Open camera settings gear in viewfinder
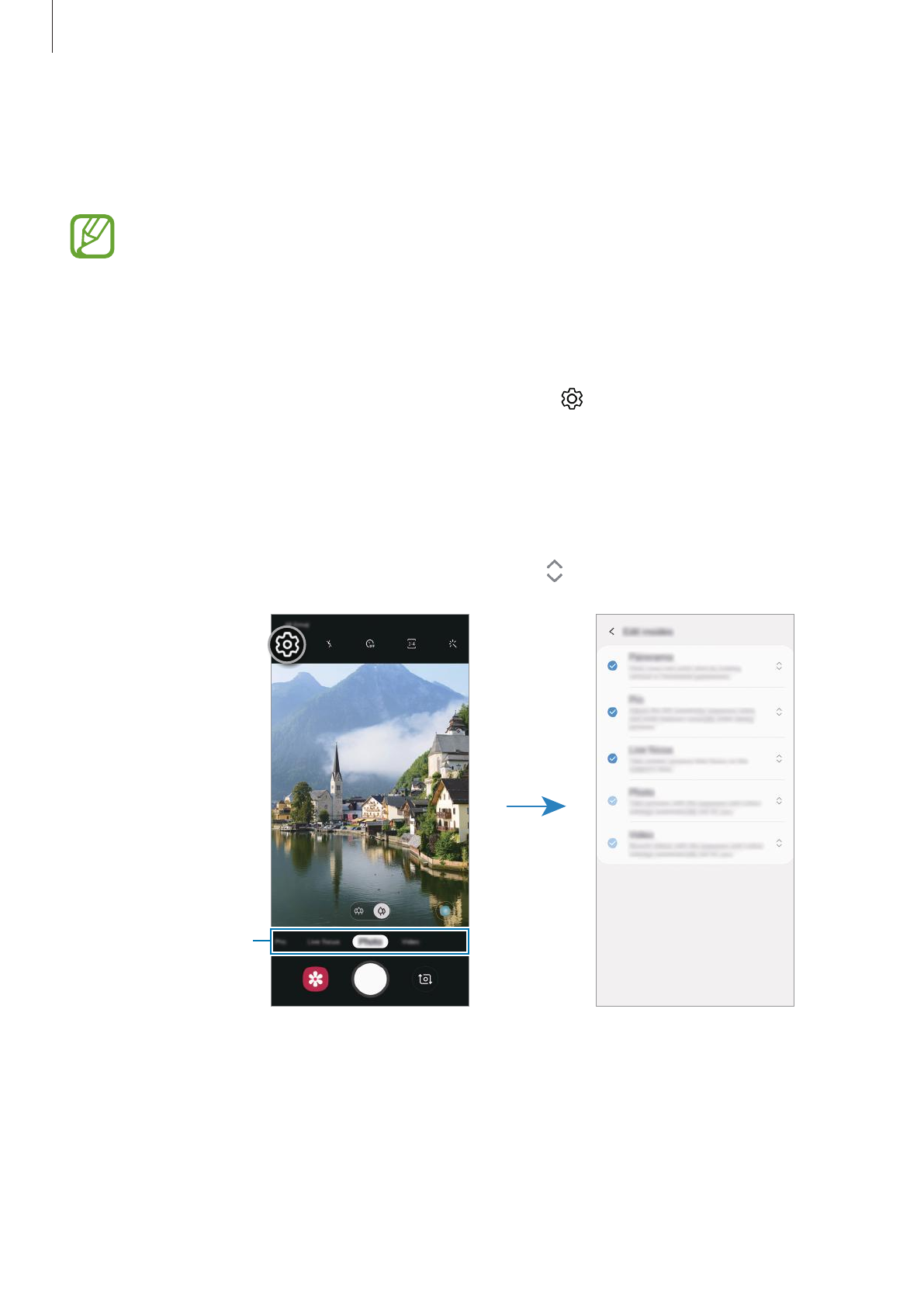Image resolution: width=924 pixels, height=1307 pixels. click(x=287, y=645)
